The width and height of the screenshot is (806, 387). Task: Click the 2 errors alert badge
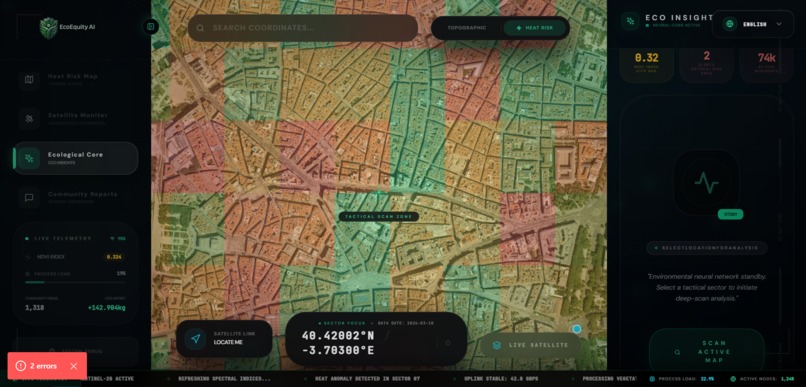pyautogui.click(x=47, y=366)
